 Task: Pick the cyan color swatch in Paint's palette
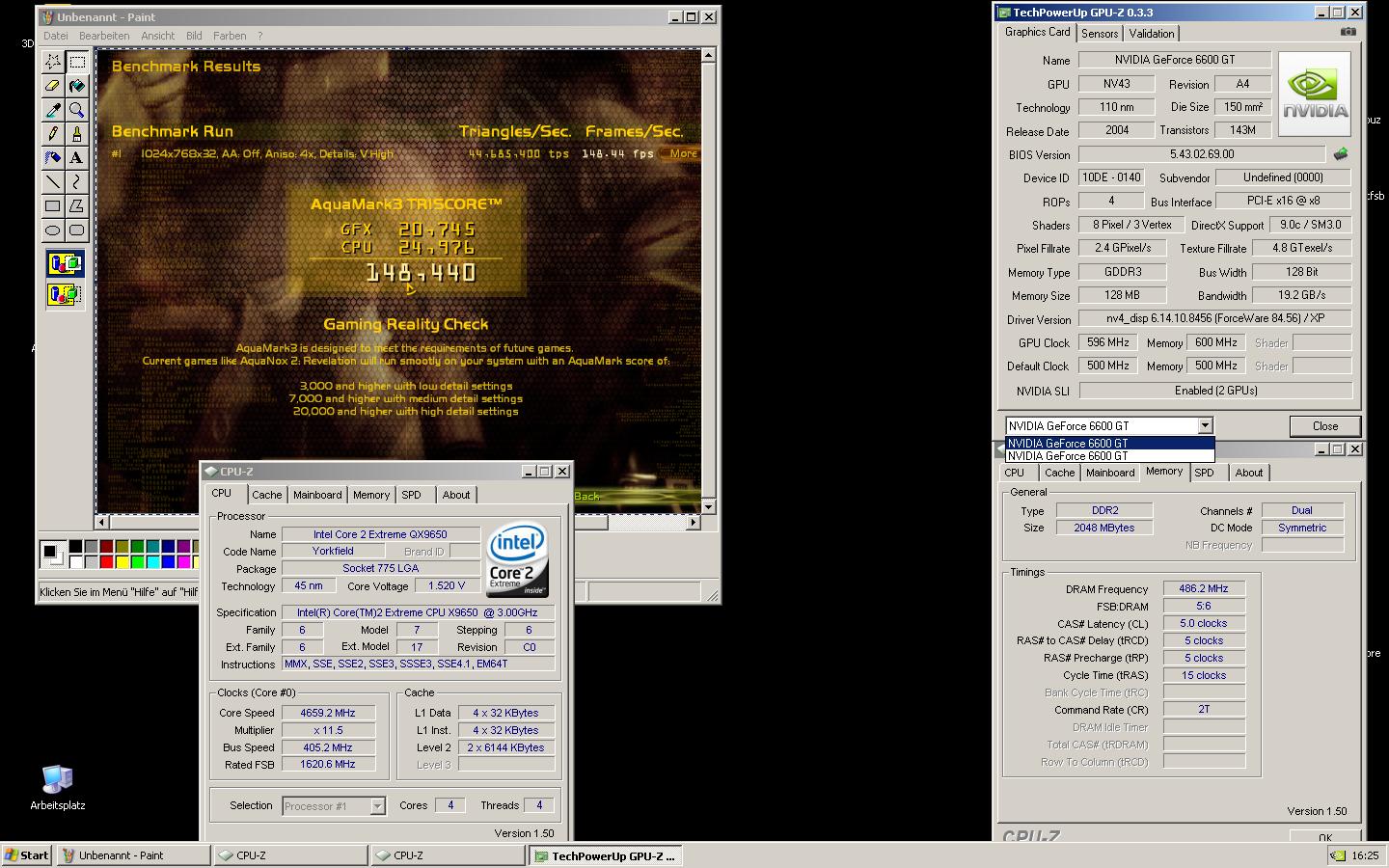coord(152,561)
